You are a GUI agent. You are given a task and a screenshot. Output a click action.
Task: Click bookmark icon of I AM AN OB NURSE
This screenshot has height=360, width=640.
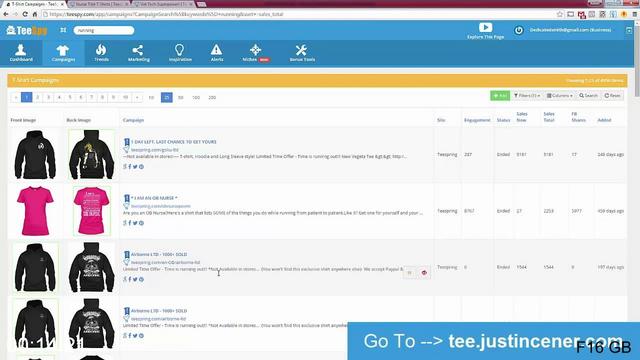[x=127, y=198]
